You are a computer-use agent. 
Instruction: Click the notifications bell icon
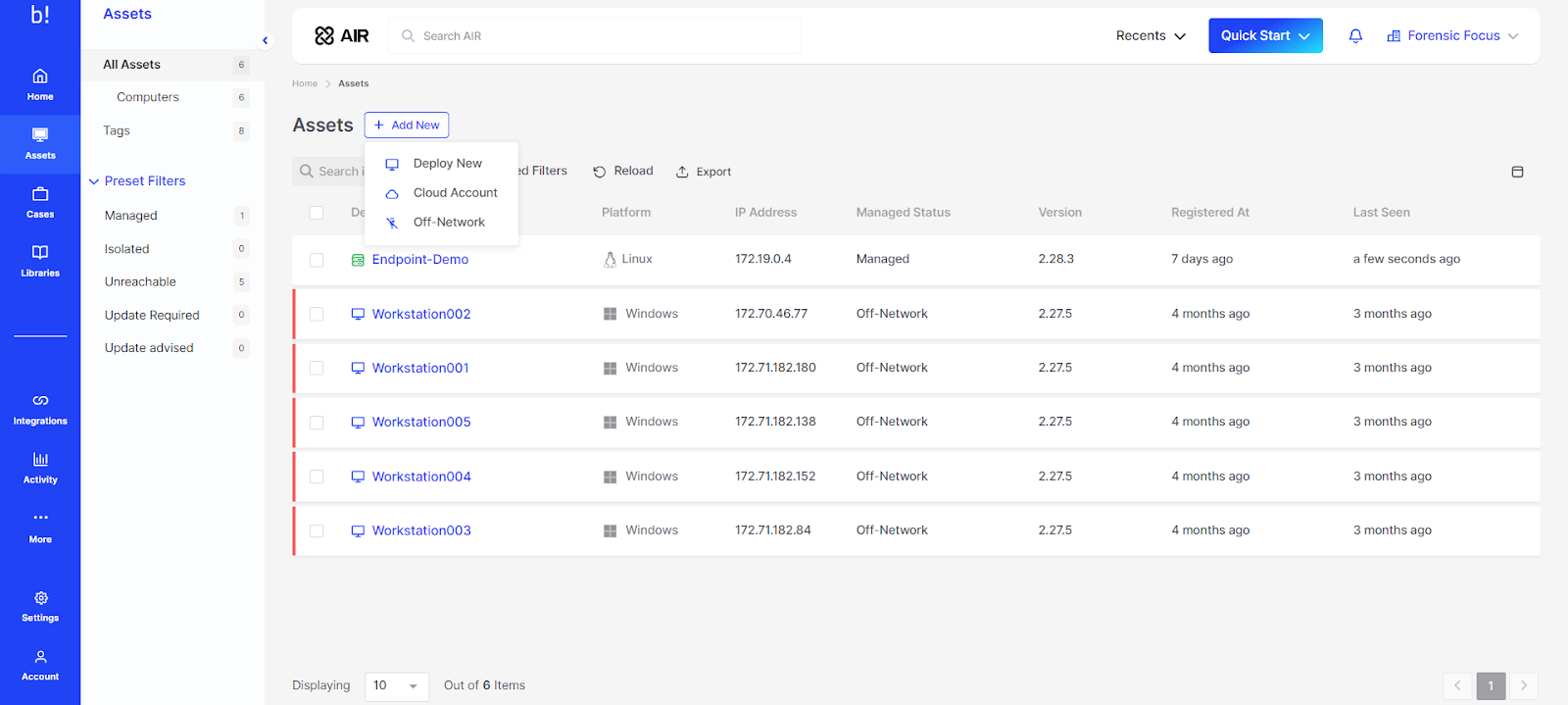tap(1355, 35)
